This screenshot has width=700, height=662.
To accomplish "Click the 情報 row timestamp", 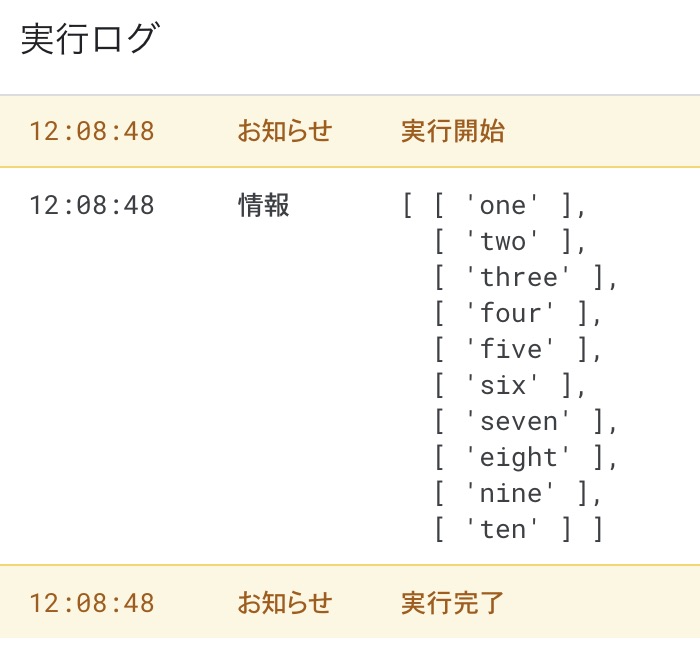I will pyautogui.click(x=91, y=206).
